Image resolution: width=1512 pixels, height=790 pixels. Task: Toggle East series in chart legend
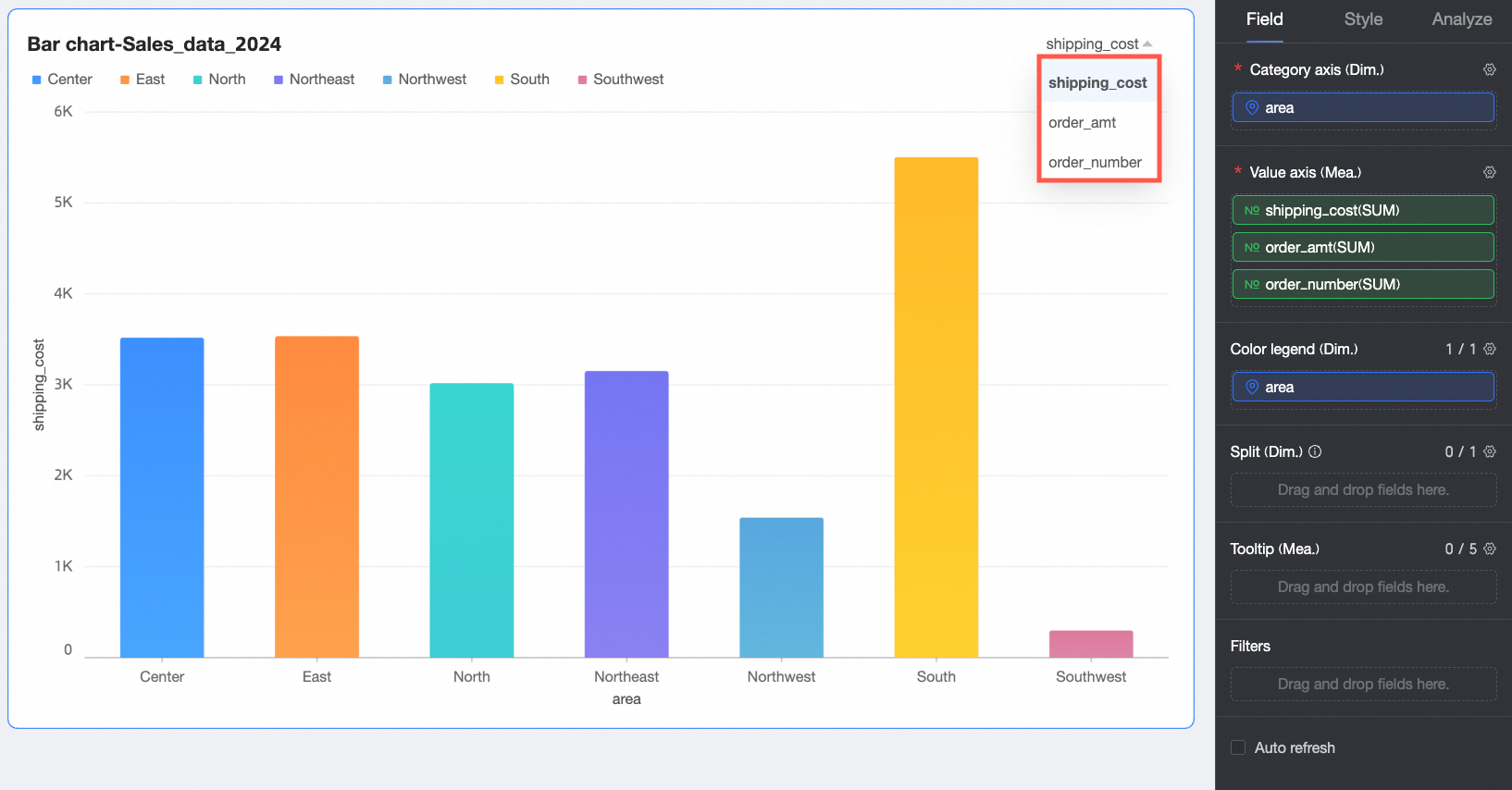(143, 80)
